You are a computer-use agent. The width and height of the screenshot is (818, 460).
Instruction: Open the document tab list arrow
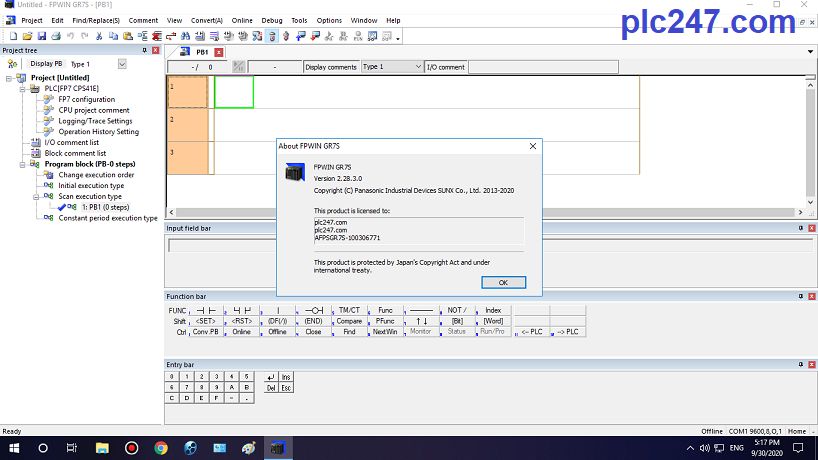810,52
